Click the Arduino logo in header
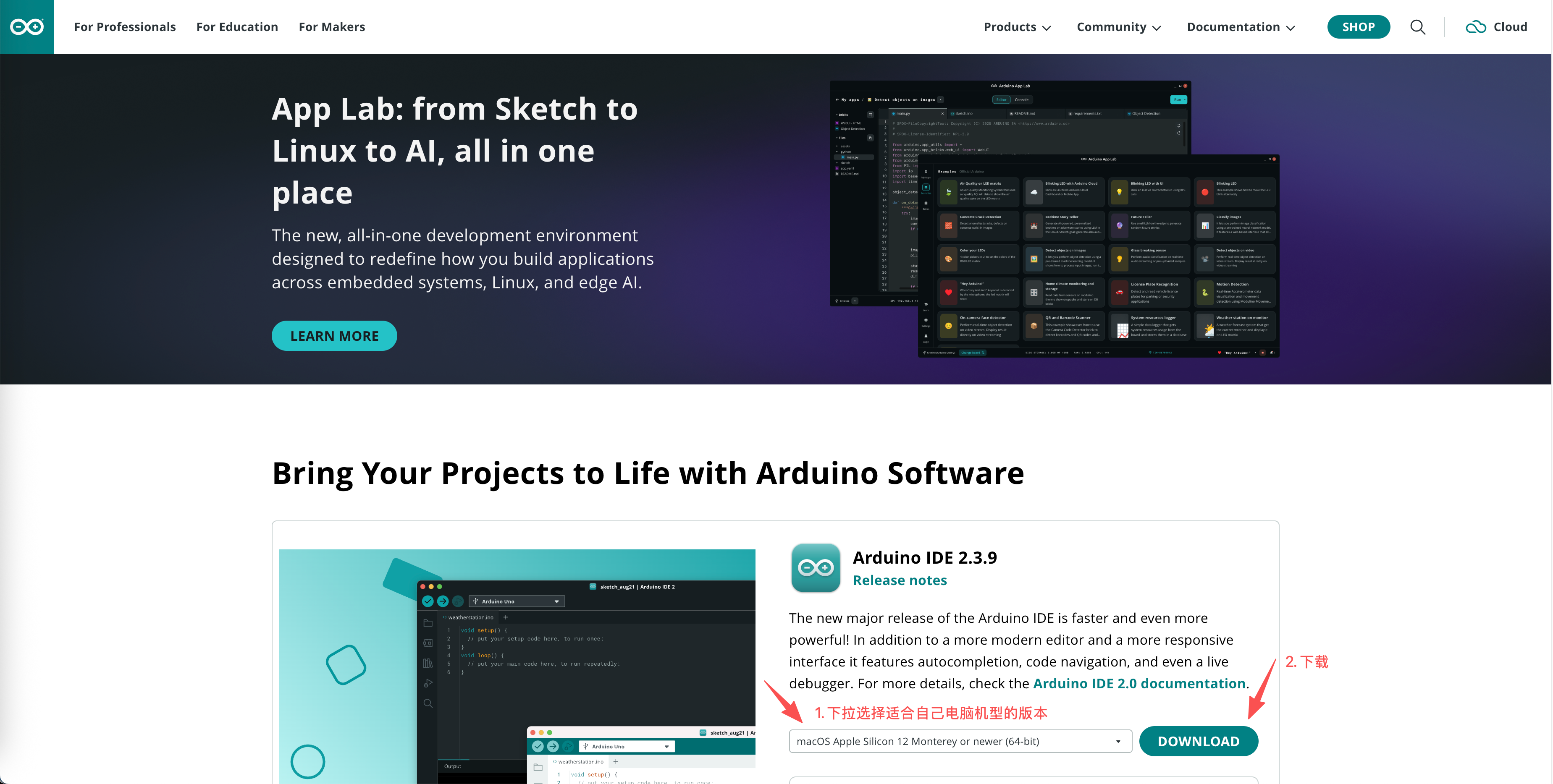This screenshot has width=1553, height=784. [x=26, y=26]
